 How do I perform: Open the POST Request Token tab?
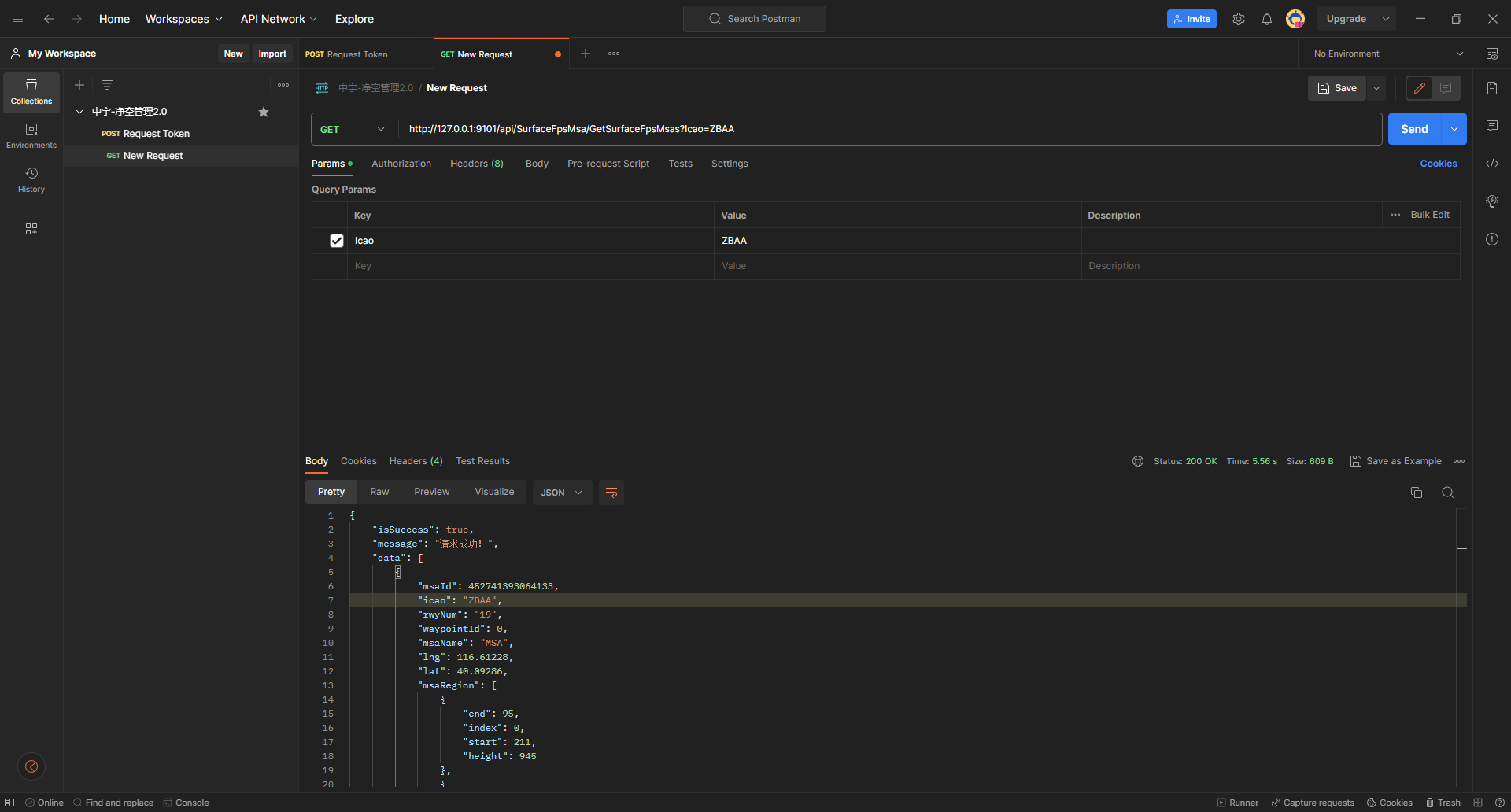(367, 54)
